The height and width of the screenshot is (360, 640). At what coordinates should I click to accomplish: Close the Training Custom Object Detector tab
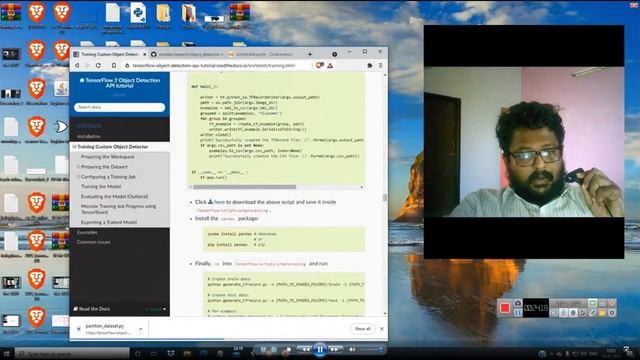(x=144, y=54)
